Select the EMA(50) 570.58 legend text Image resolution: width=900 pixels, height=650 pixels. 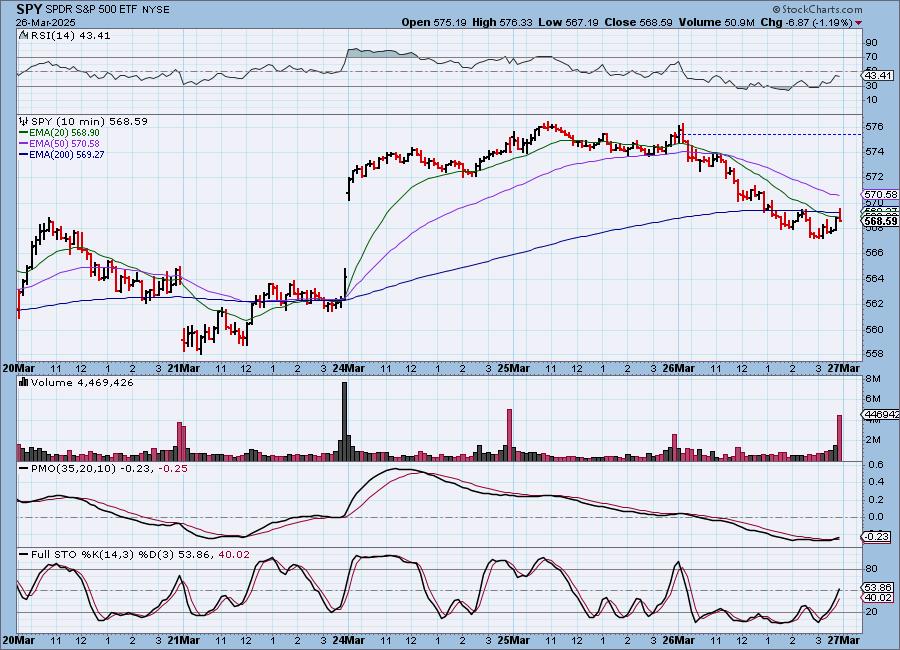(x=64, y=144)
